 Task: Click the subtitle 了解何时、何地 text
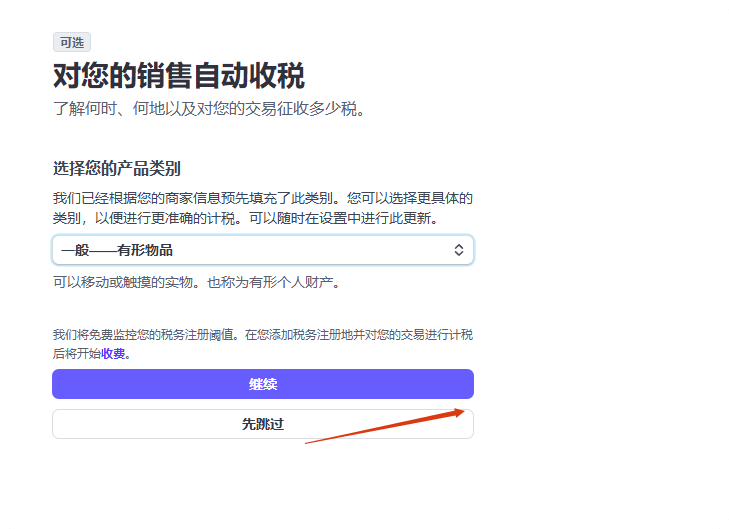tap(208, 108)
